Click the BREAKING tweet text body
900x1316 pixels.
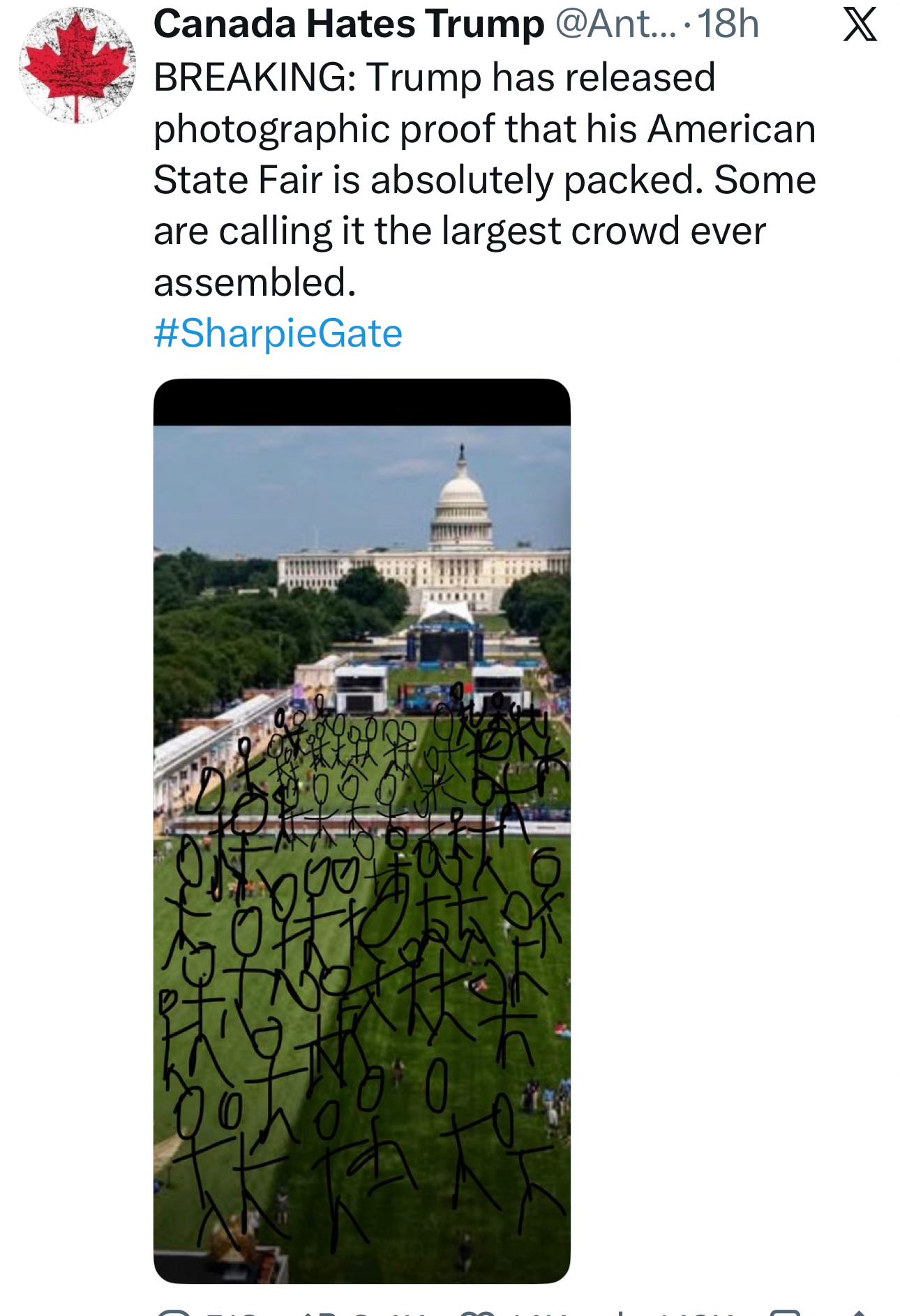pyautogui.click(x=485, y=179)
